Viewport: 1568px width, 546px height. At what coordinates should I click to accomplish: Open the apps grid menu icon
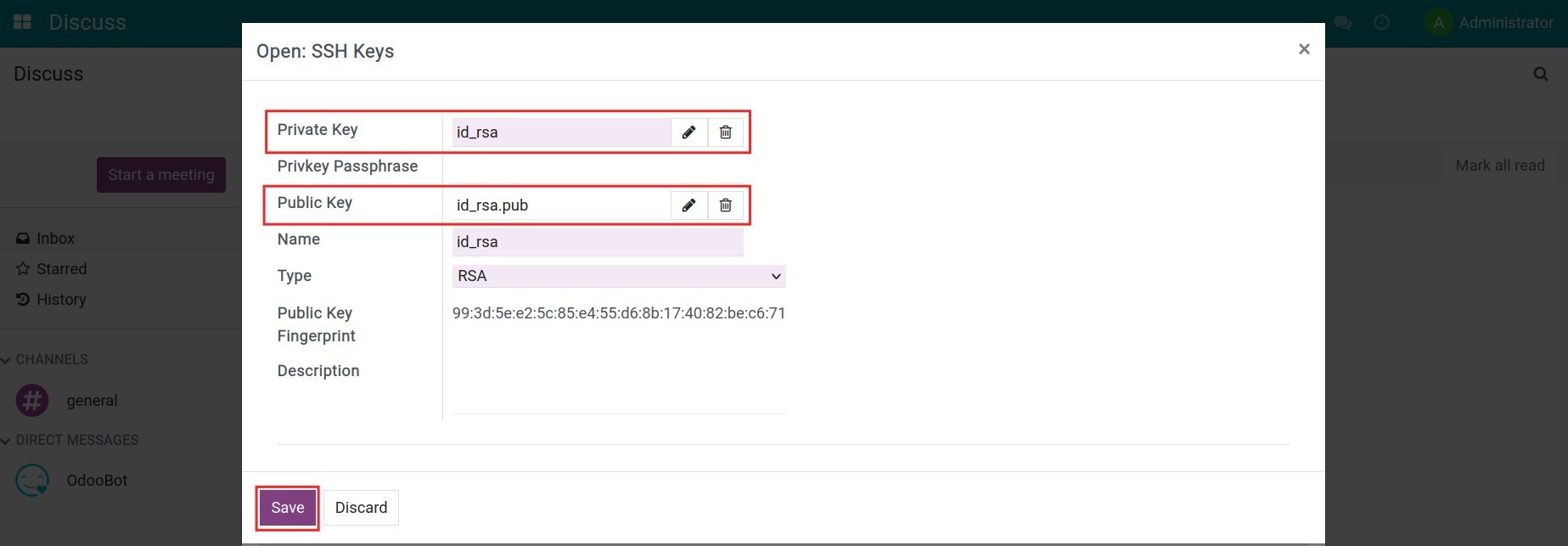coord(23,22)
